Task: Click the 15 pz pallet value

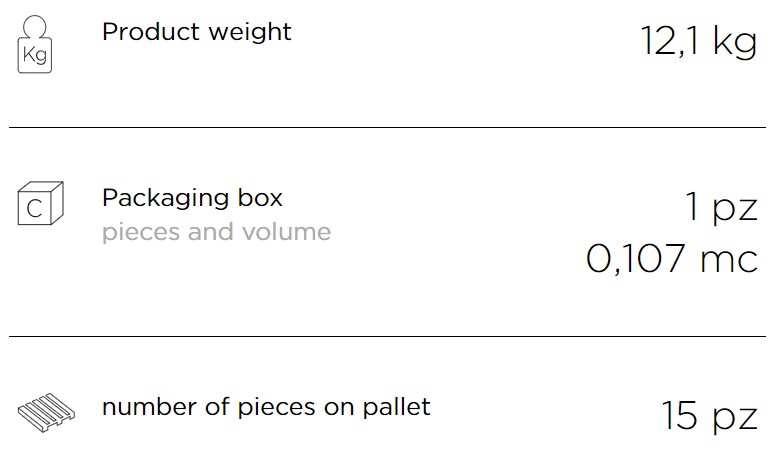Action: [709, 416]
